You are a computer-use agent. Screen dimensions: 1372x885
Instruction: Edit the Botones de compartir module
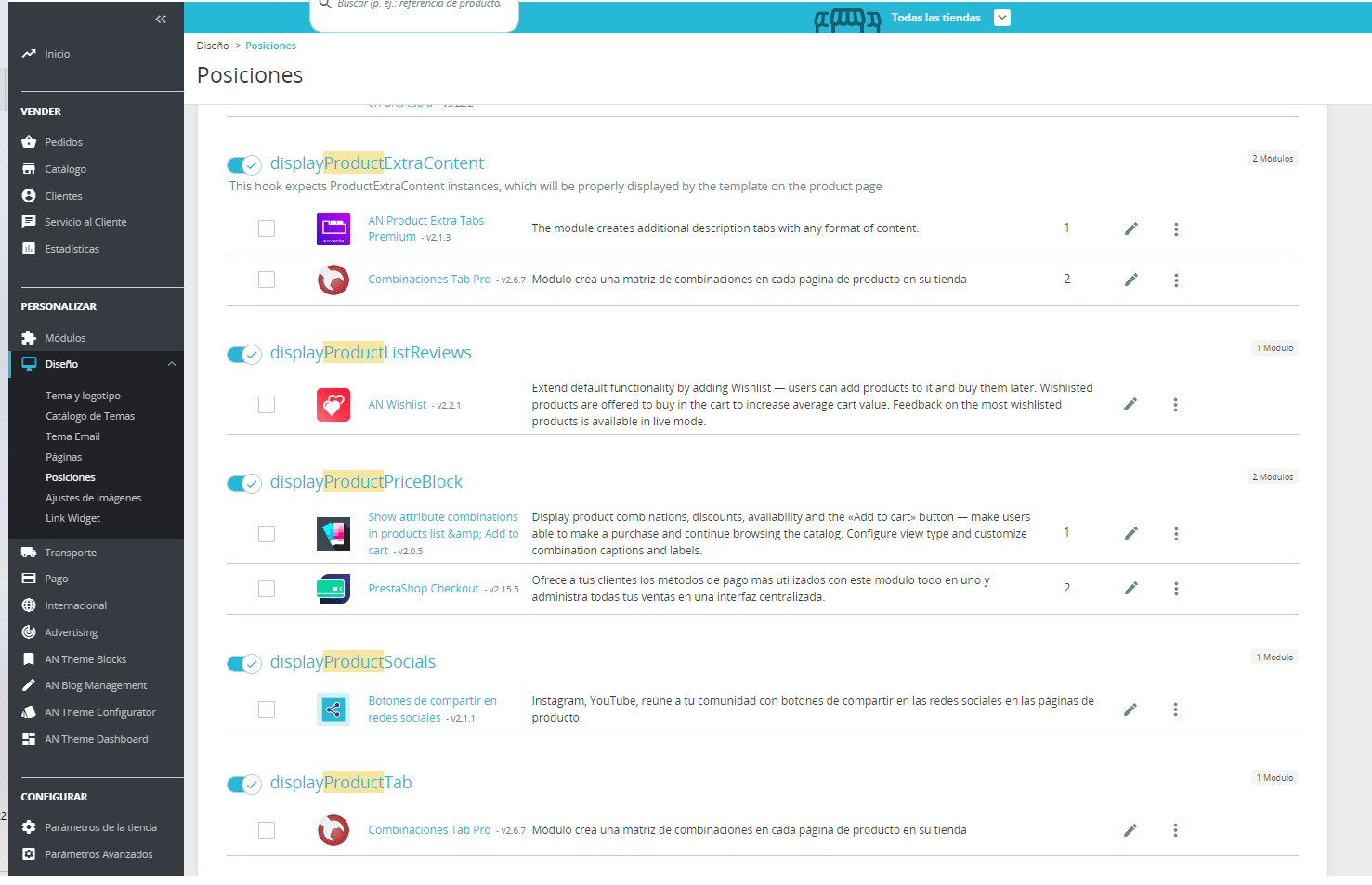tap(1130, 709)
